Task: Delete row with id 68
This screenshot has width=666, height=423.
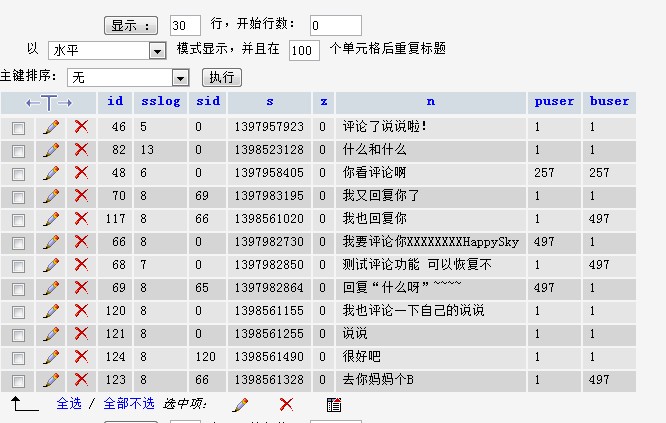Action: pyautogui.click(x=81, y=264)
